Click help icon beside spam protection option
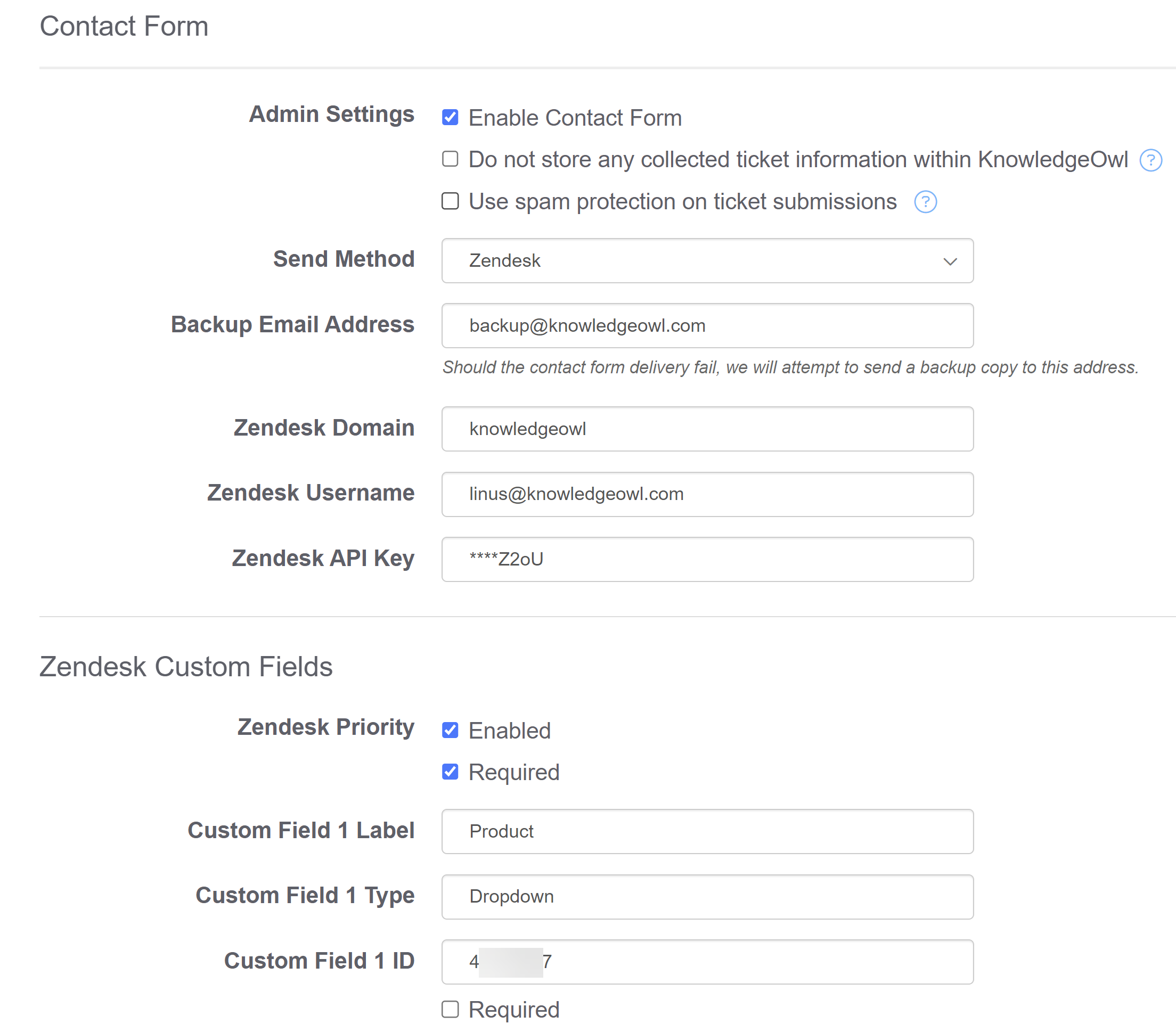Viewport: 1176px width, 1024px height. (925, 202)
